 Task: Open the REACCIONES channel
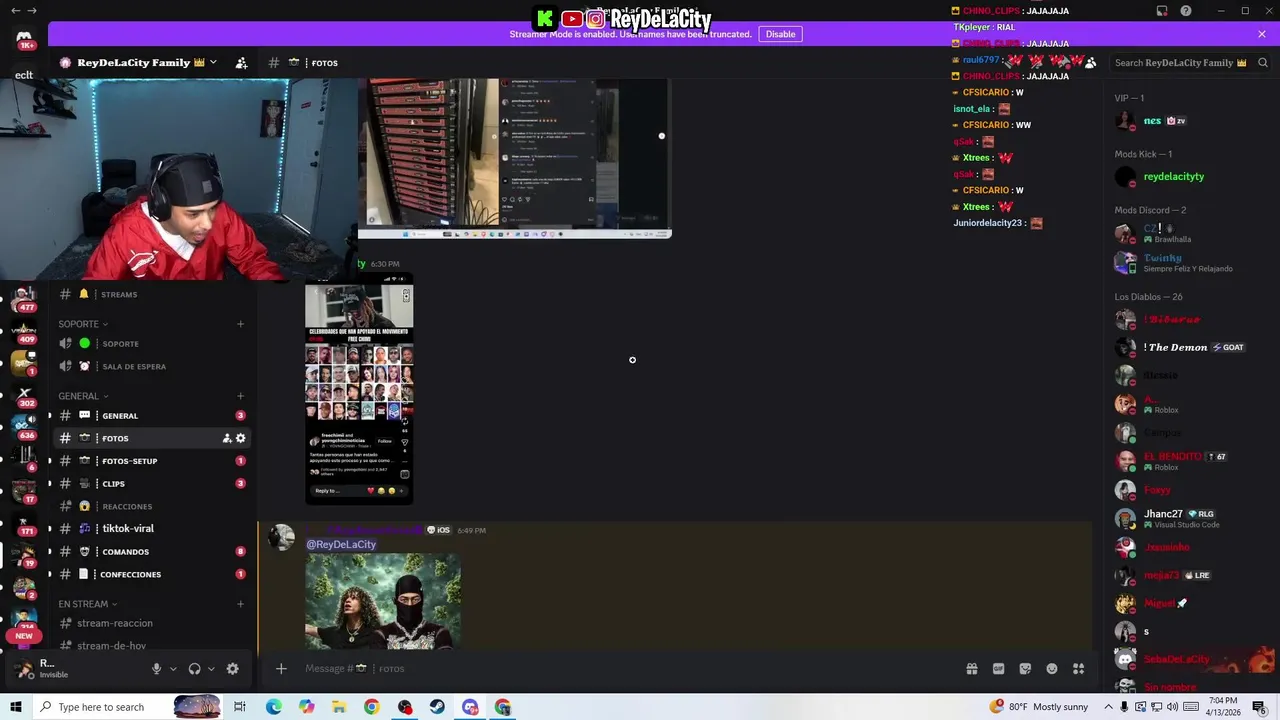click(152, 506)
